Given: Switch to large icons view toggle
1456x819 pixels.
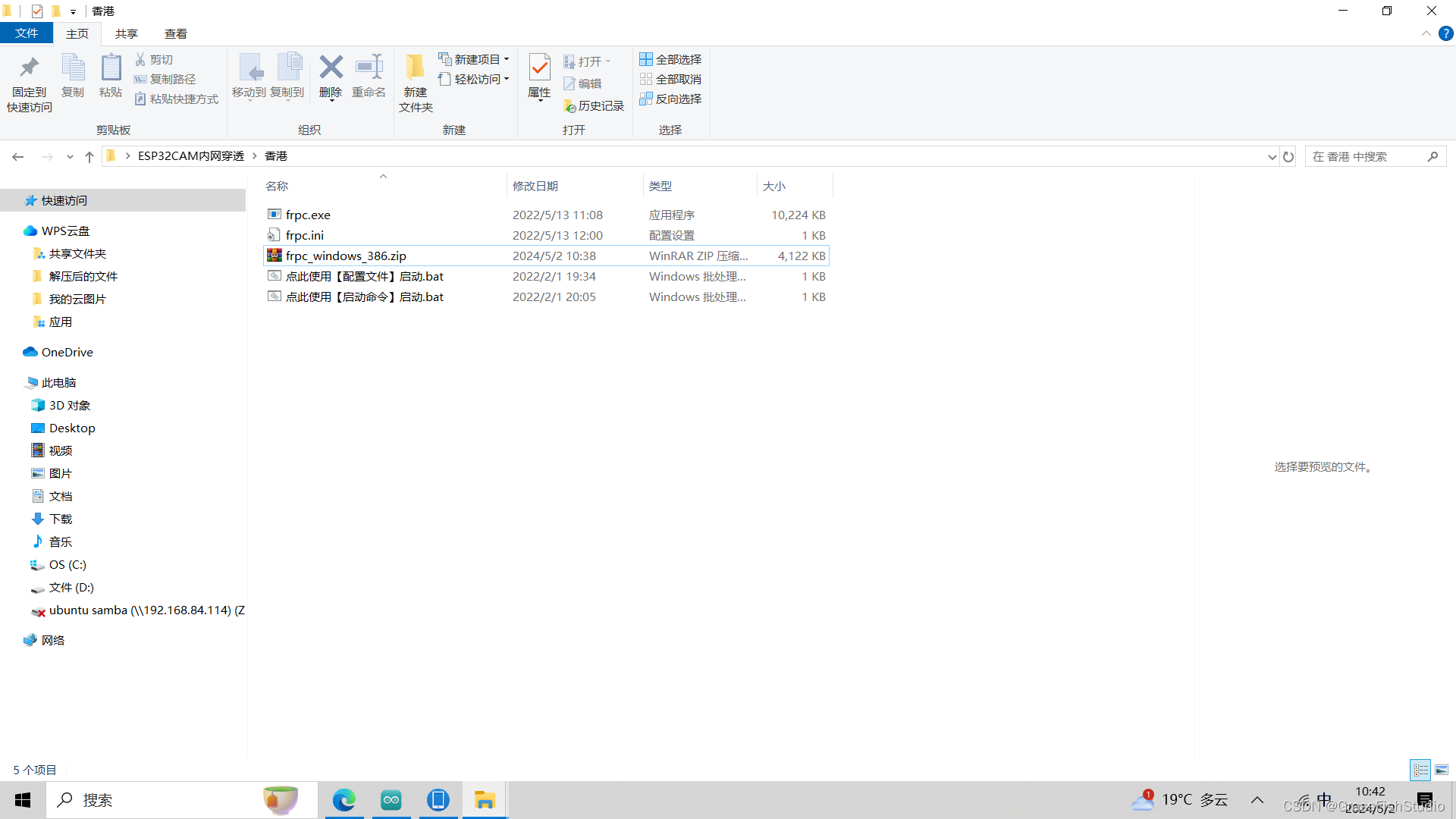Looking at the screenshot, I should 1442,770.
